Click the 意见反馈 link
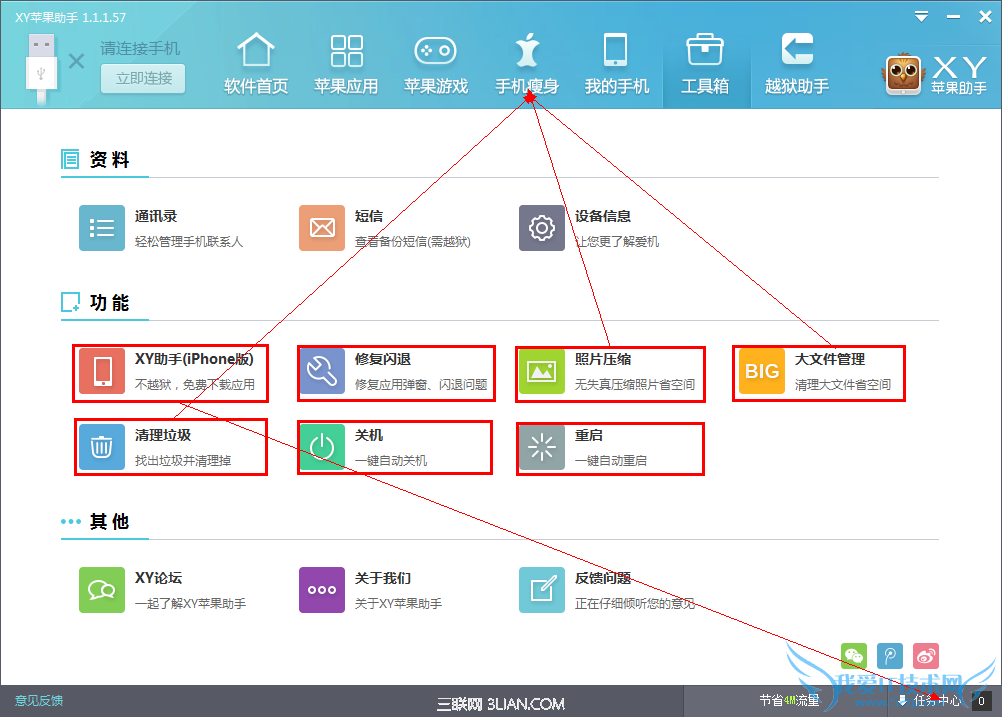The height and width of the screenshot is (717, 1002). [39, 700]
